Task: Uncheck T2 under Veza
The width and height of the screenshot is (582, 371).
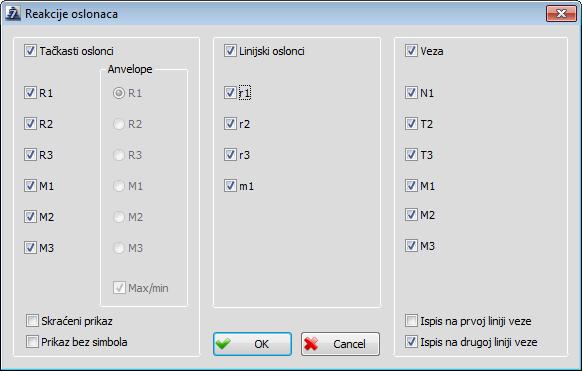Action: 411,124
